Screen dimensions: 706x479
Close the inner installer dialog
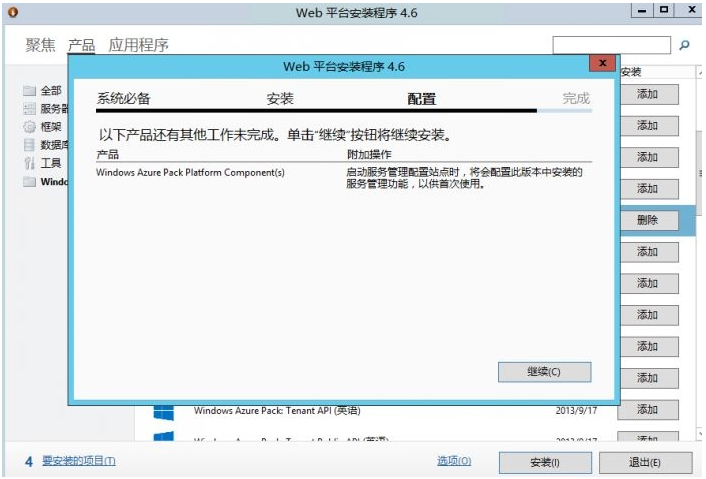(603, 63)
